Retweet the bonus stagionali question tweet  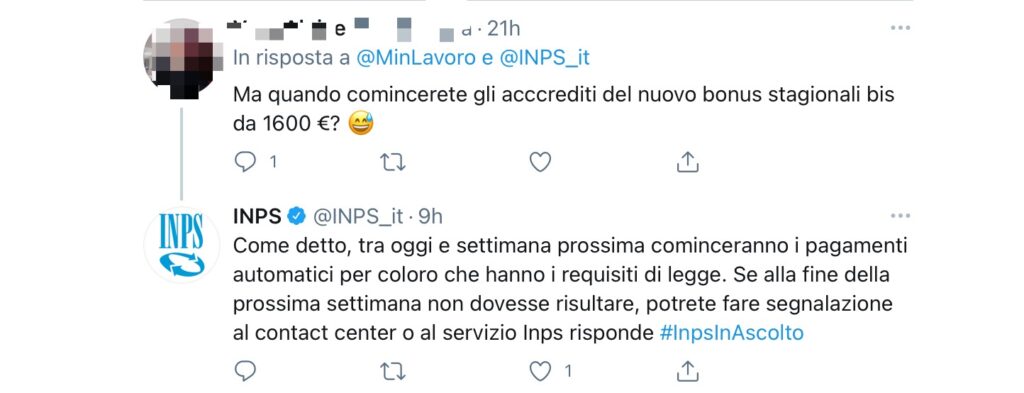[392, 162]
